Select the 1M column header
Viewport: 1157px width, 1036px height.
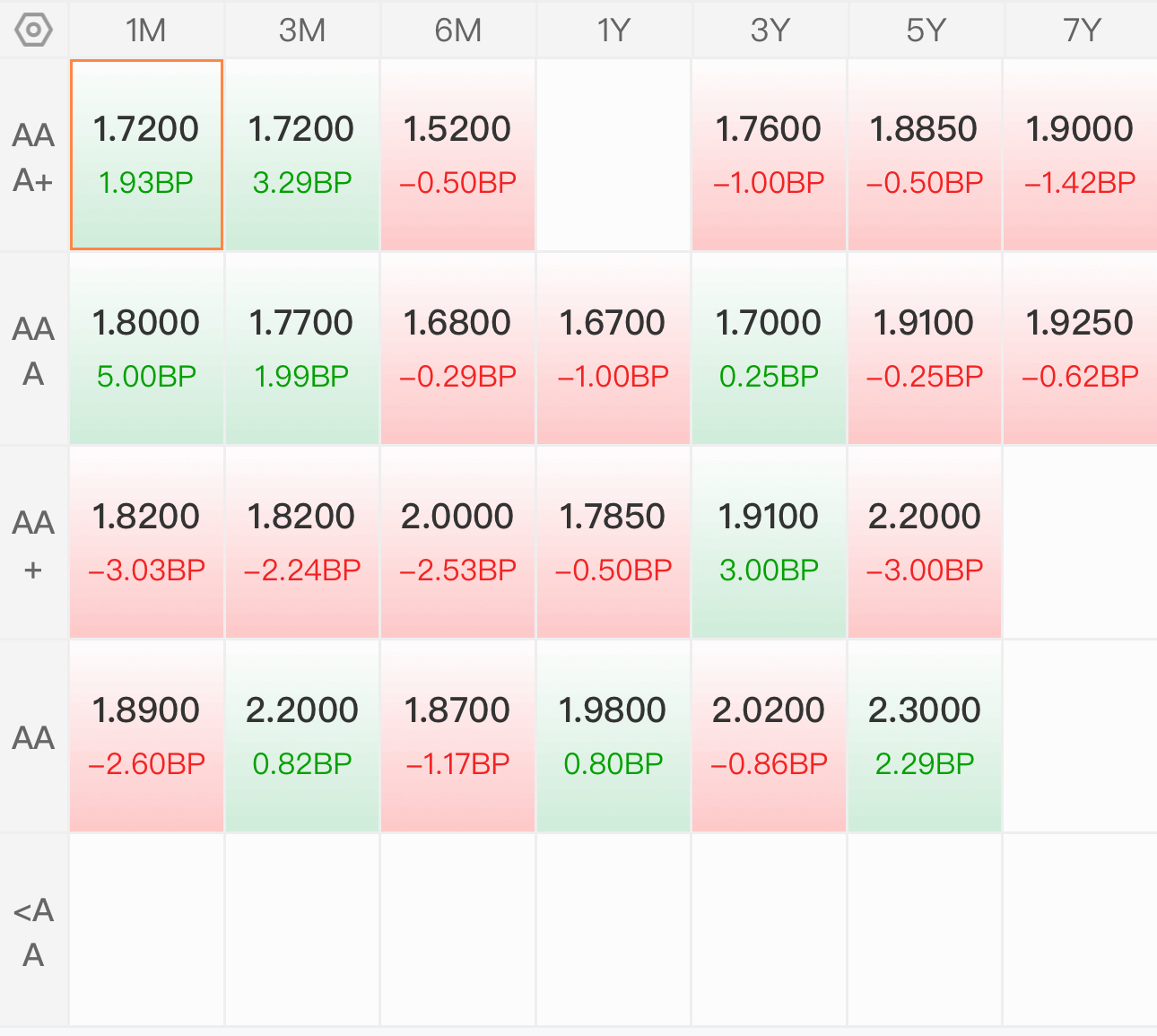pyautogui.click(x=146, y=30)
